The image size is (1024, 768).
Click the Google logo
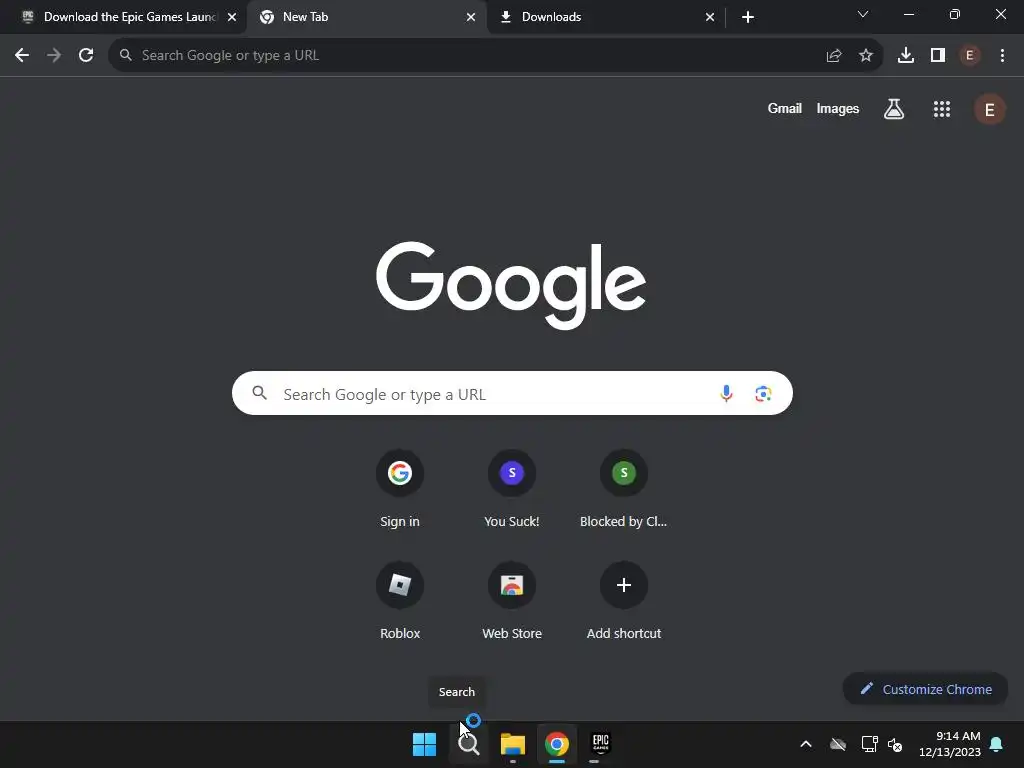(x=511, y=285)
